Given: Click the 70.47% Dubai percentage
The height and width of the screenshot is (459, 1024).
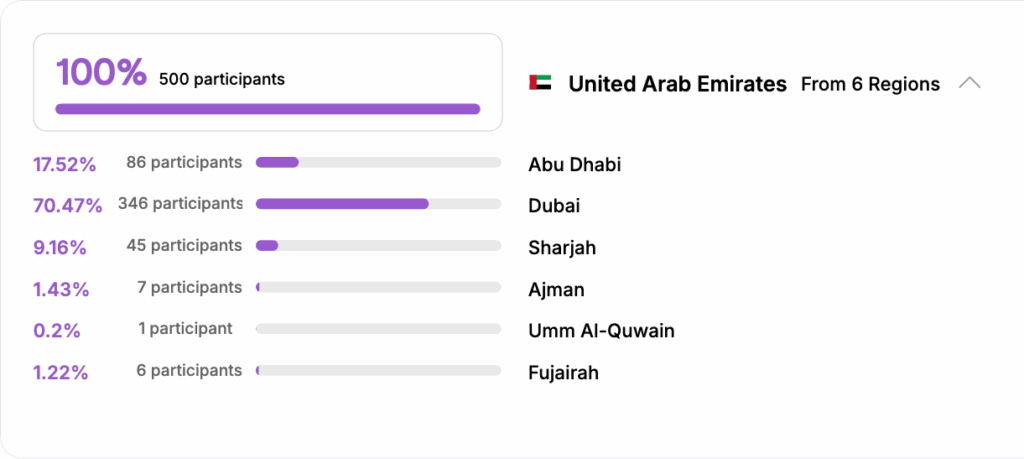Looking at the screenshot, I should pos(67,206).
